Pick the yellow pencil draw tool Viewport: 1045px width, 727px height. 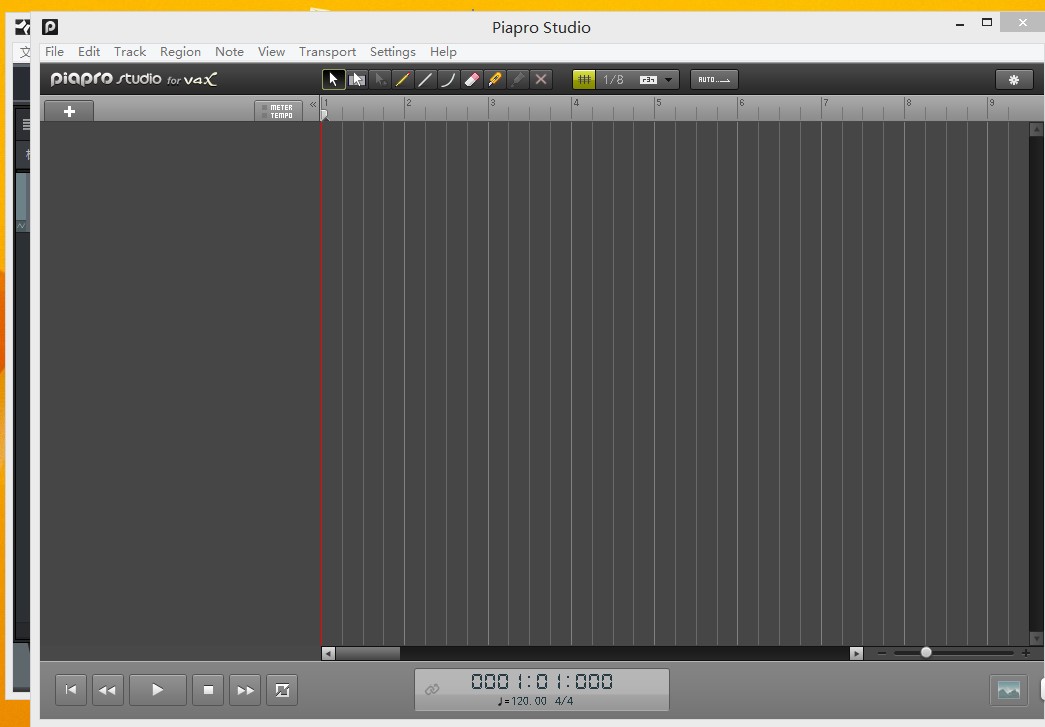403,80
